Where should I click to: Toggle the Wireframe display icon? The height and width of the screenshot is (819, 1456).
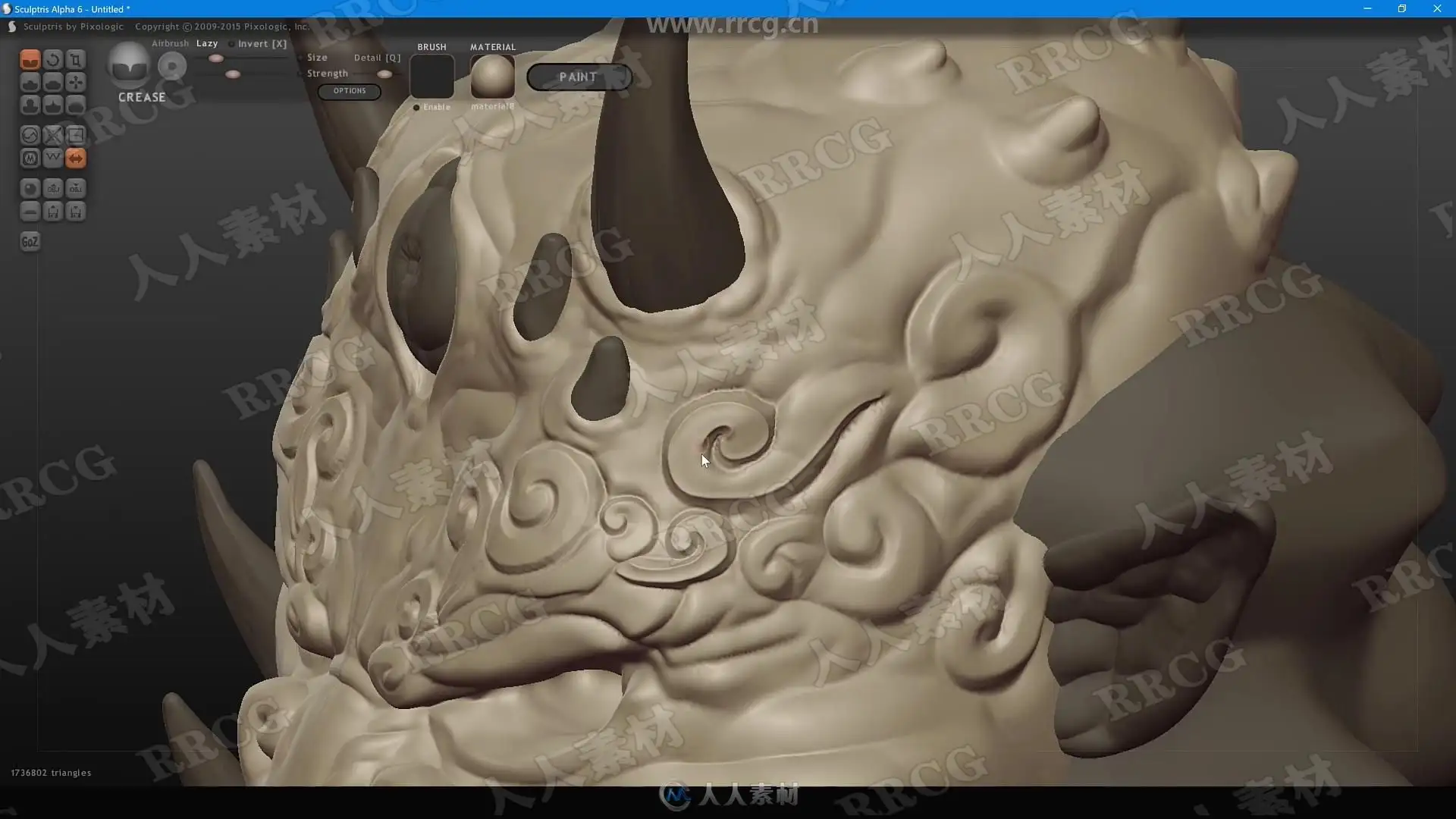pyautogui.click(x=52, y=158)
